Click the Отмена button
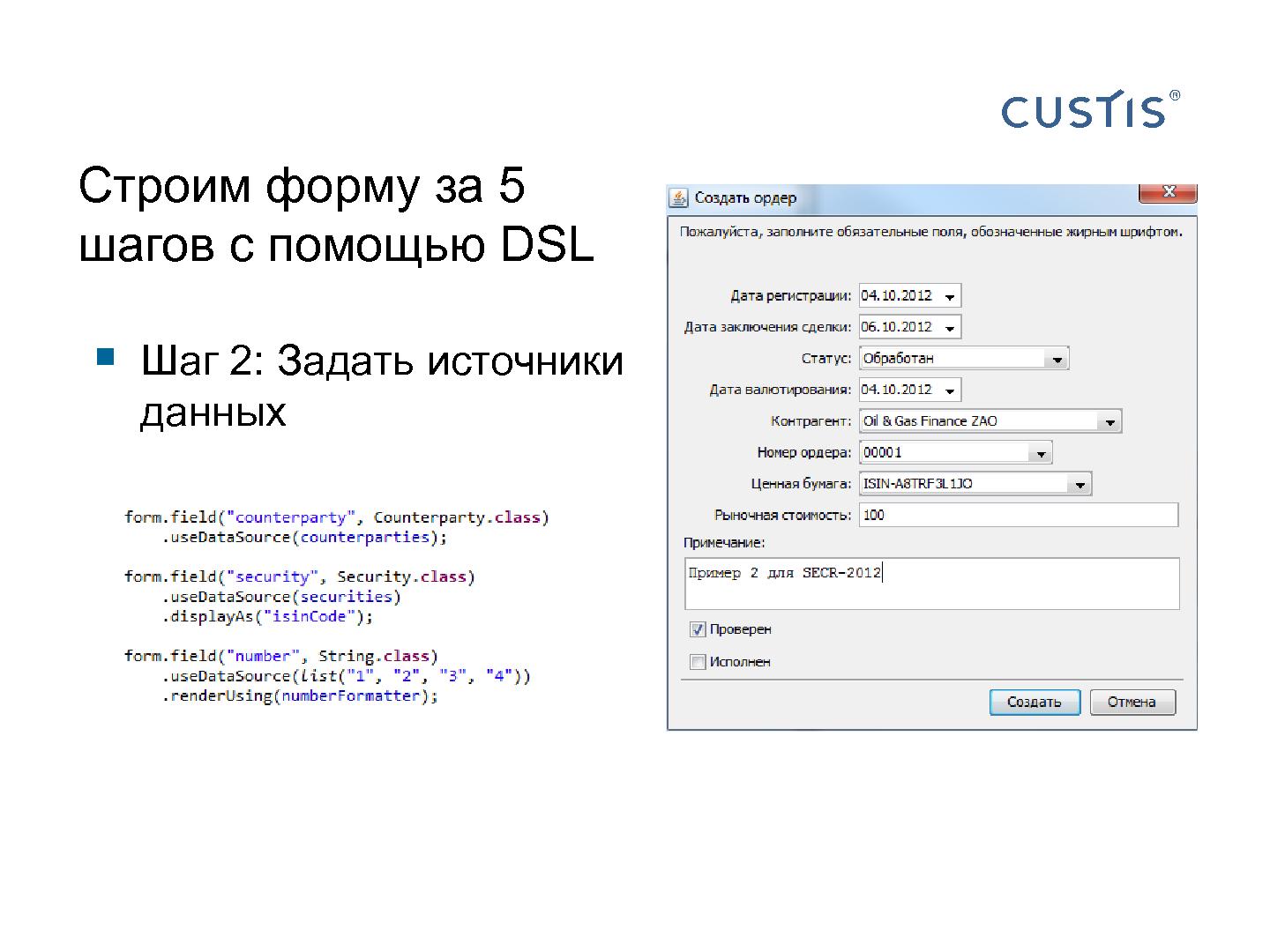 (x=1132, y=702)
